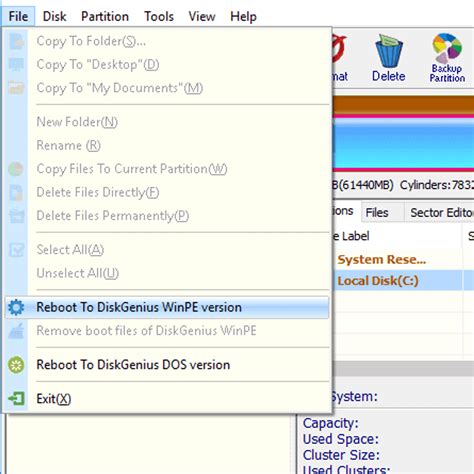Select Reboot To DiskGenius DOS version
This screenshot has height=474, width=474.
pos(167,365)
